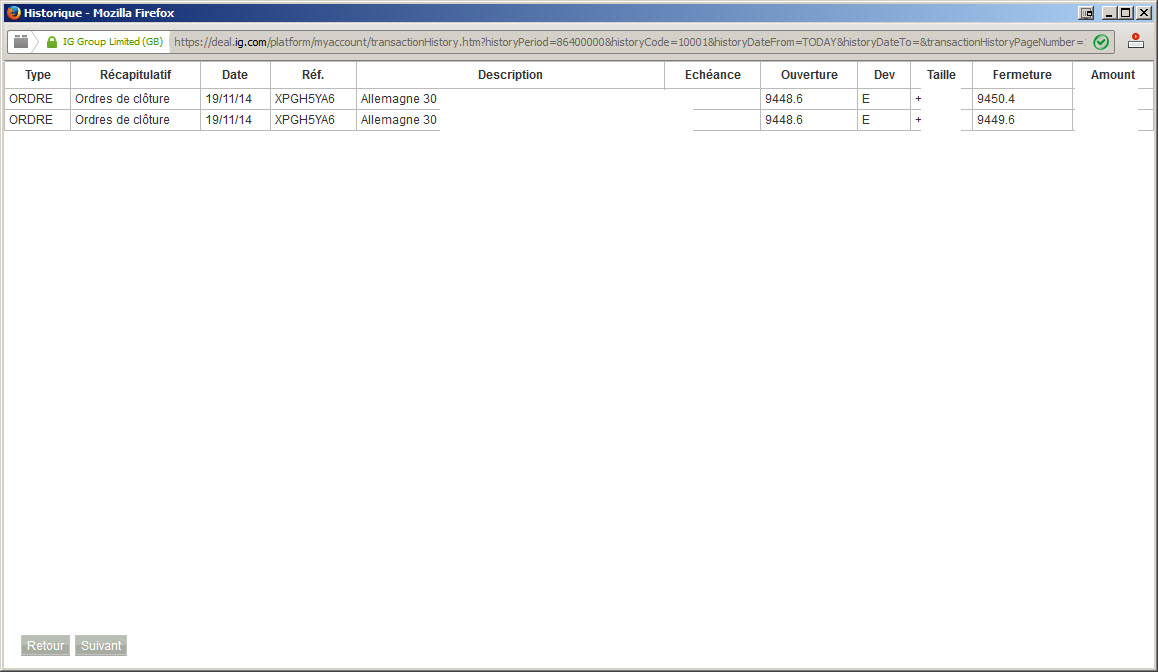The width and height of the screenshot is (1158, 672).
Task: Click the Amount column header
Action: coord(1113,75)
